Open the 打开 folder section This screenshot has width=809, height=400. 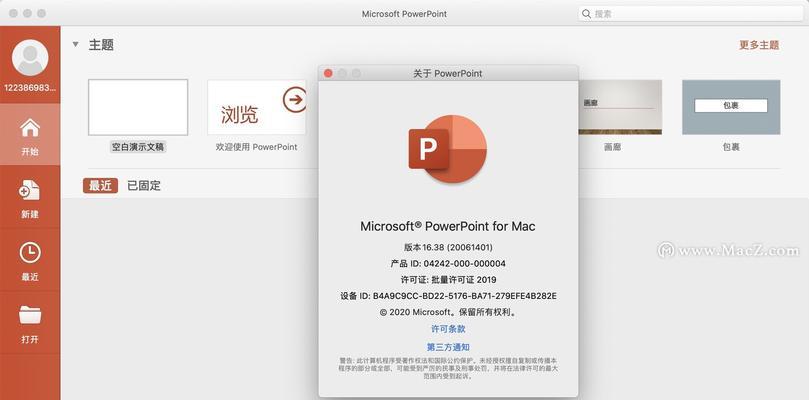[x=30, y=324]
